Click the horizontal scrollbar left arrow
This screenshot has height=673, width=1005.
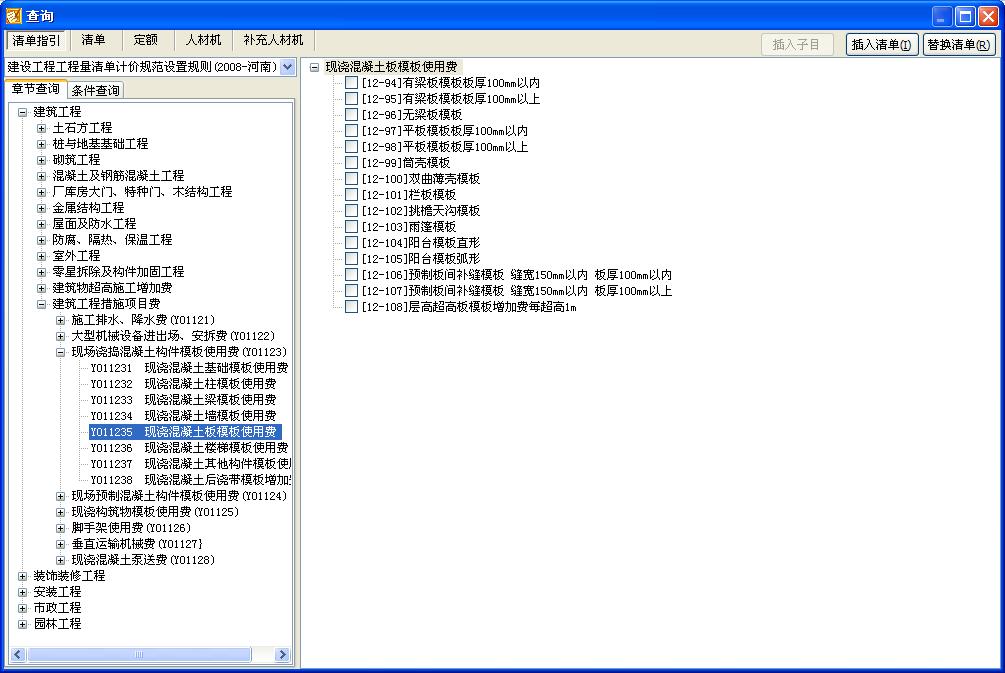coord(18,655)
